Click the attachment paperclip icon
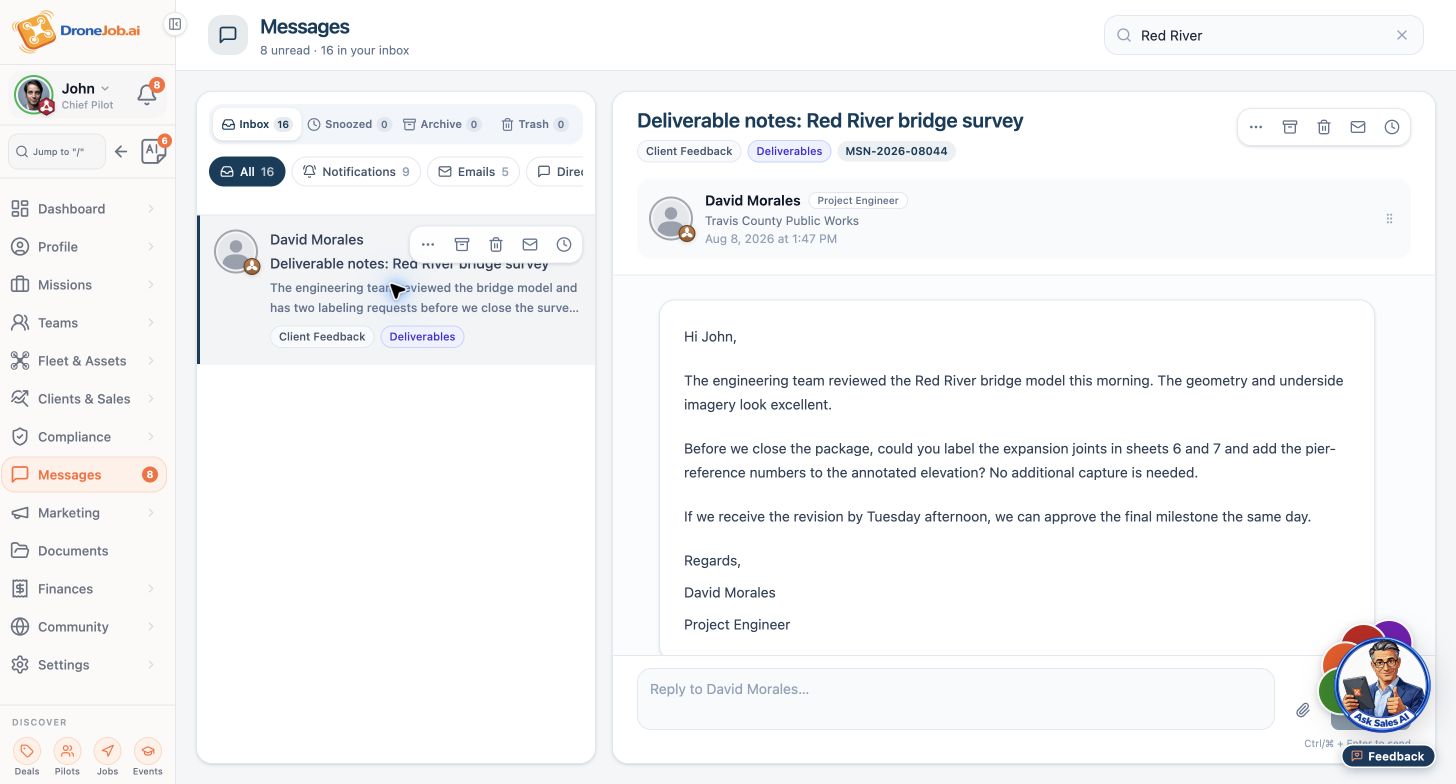This screenshot has height=784, width=1456. [1303, 710]
